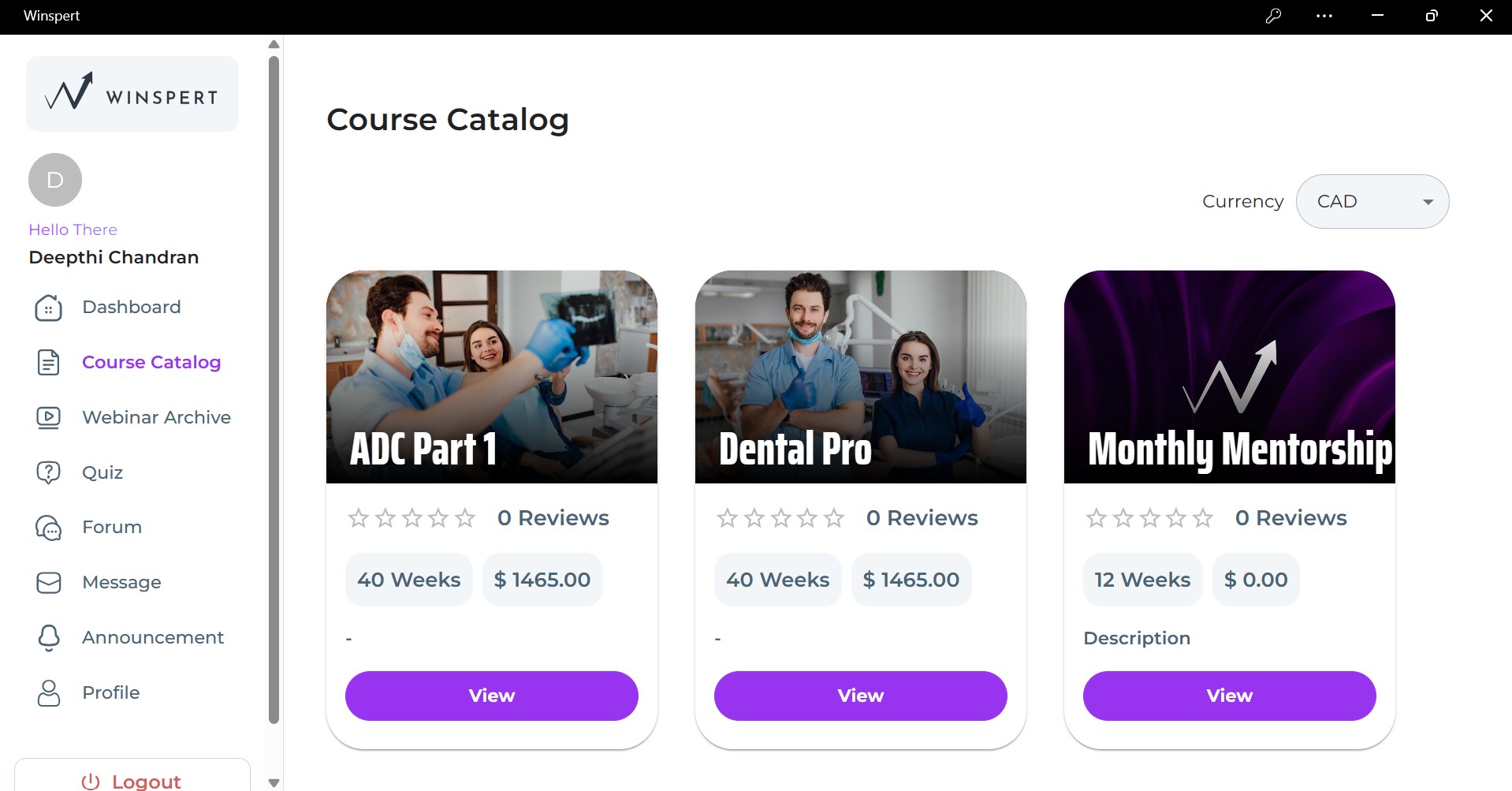Click the Message envelope icon
Image resolution: width=1512 pixels, height=791 pixels.
pyautogui.click(x=48, y=583)
